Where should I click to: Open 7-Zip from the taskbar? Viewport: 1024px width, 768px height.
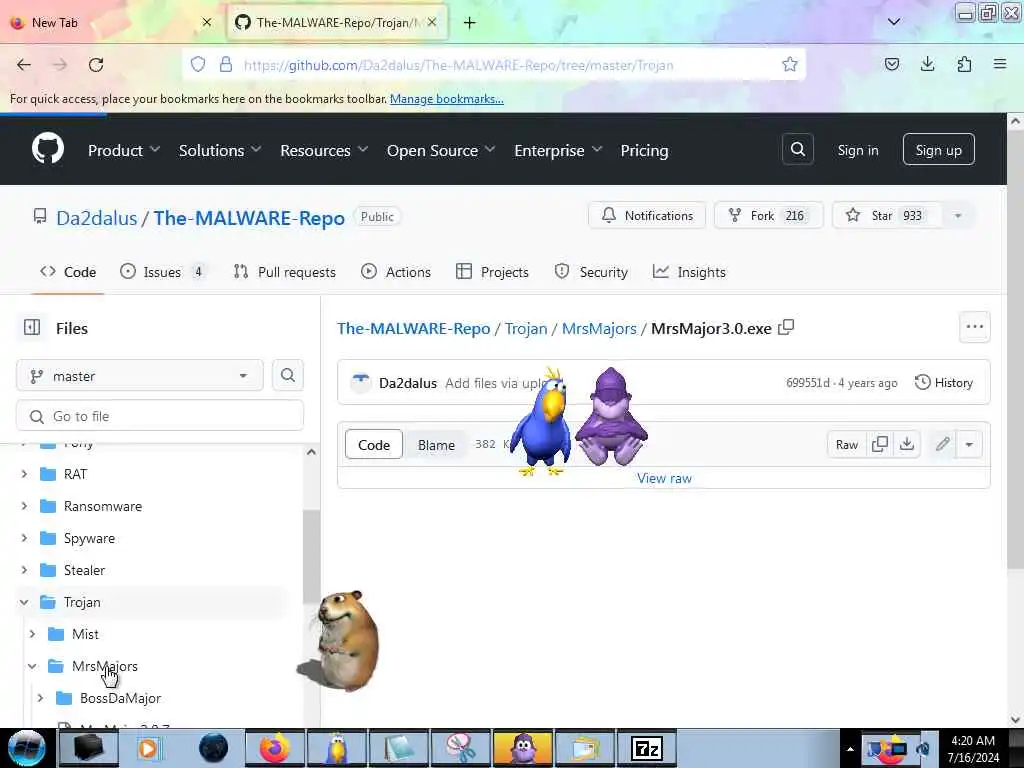pos(647,748)
